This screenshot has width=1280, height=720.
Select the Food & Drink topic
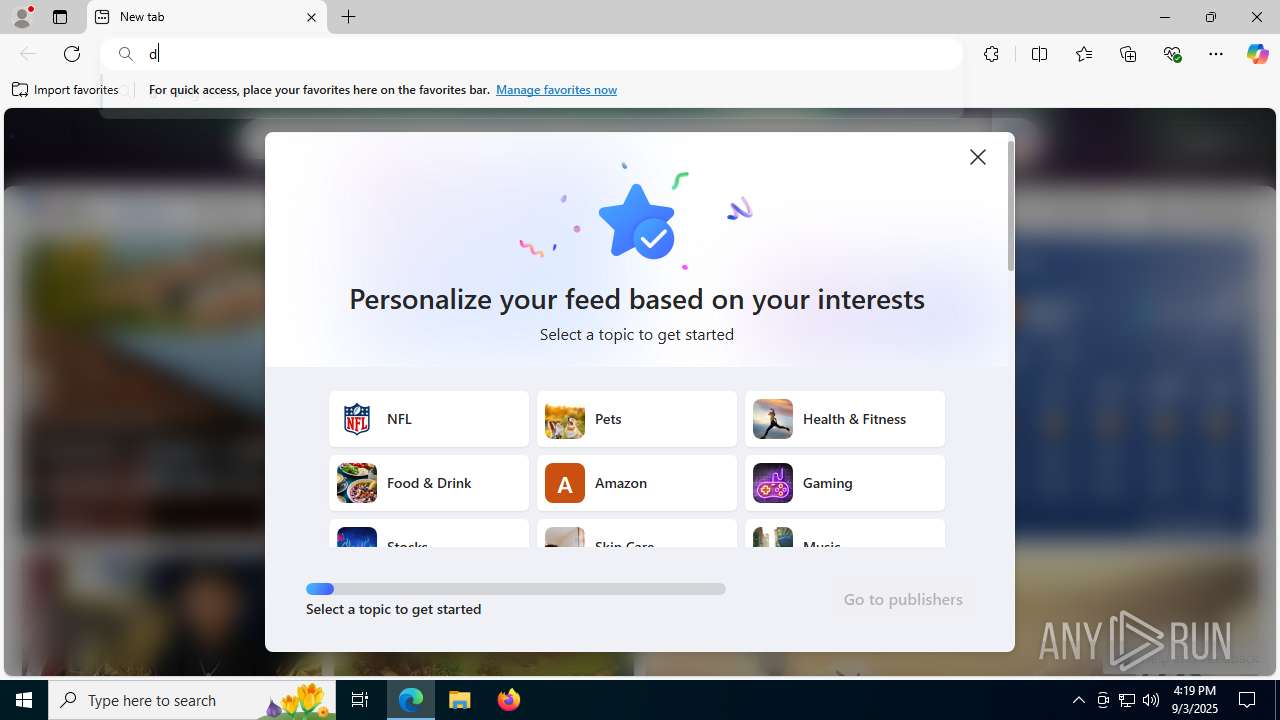[429, 483]
